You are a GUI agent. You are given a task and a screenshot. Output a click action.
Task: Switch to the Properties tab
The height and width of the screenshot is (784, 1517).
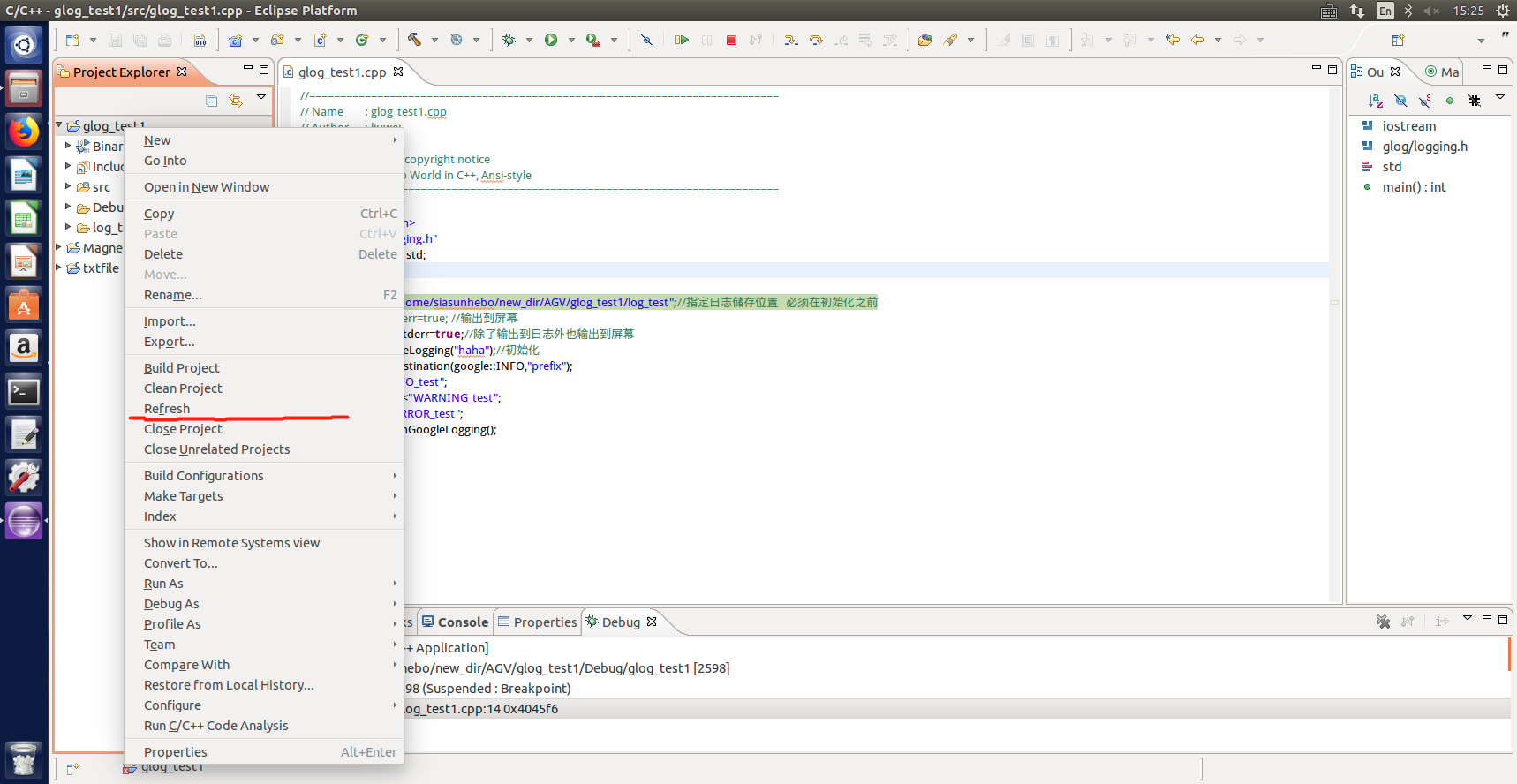(537, 622)
